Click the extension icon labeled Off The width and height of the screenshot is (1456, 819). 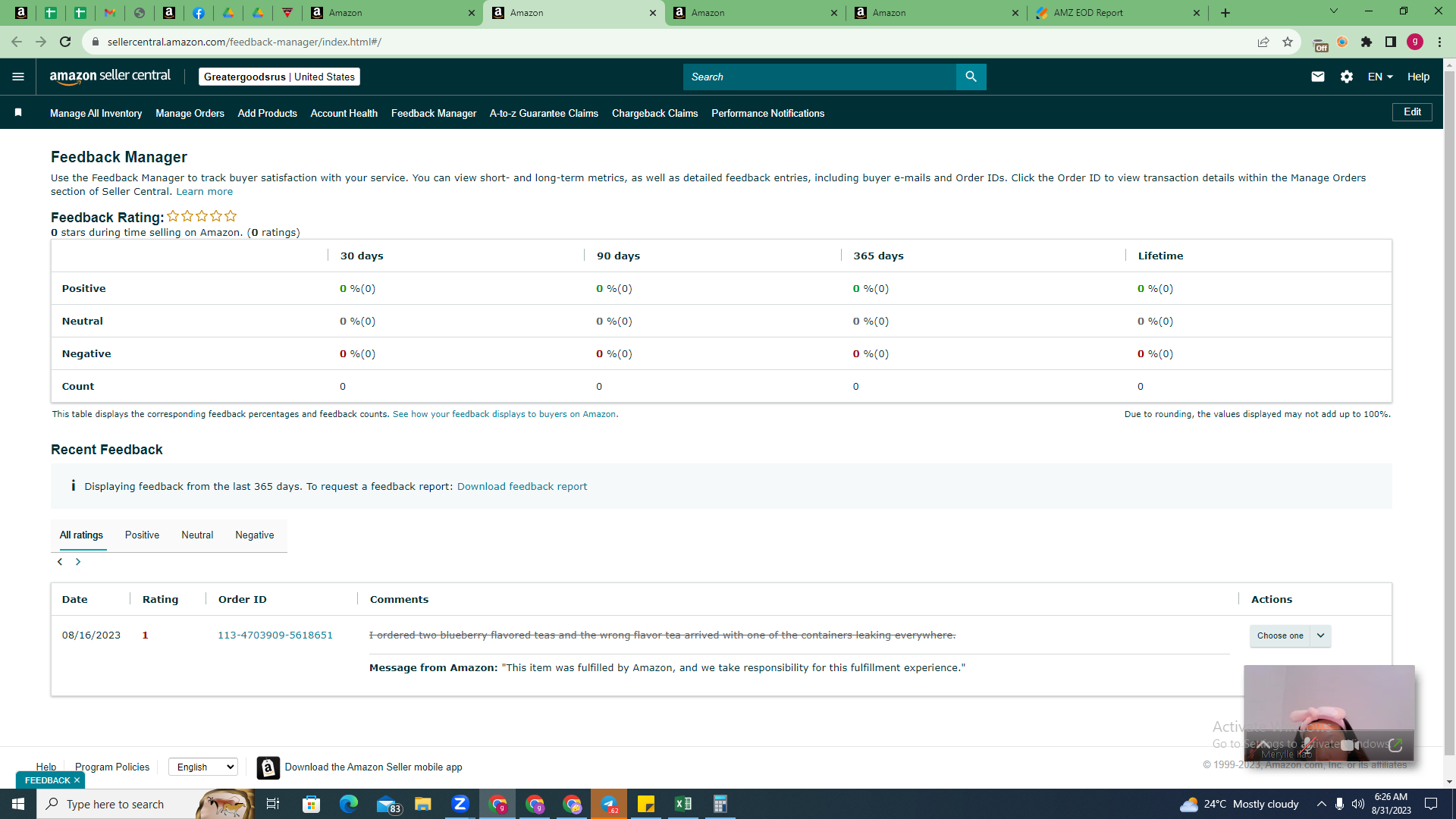(x=1319, y=44)
